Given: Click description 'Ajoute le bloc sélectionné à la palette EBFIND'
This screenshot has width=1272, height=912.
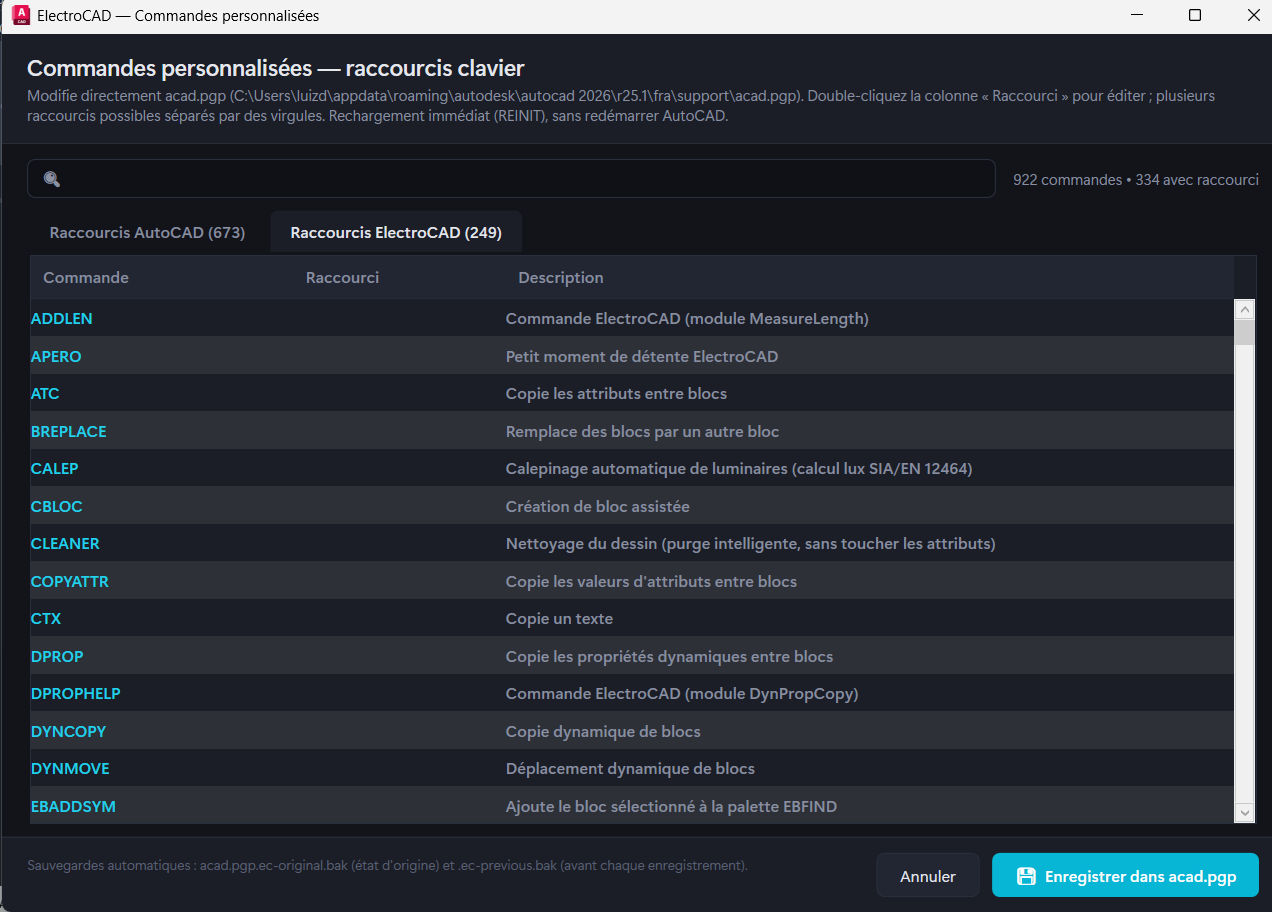Looking at the screenshot, I should click(x=672, y=806).
